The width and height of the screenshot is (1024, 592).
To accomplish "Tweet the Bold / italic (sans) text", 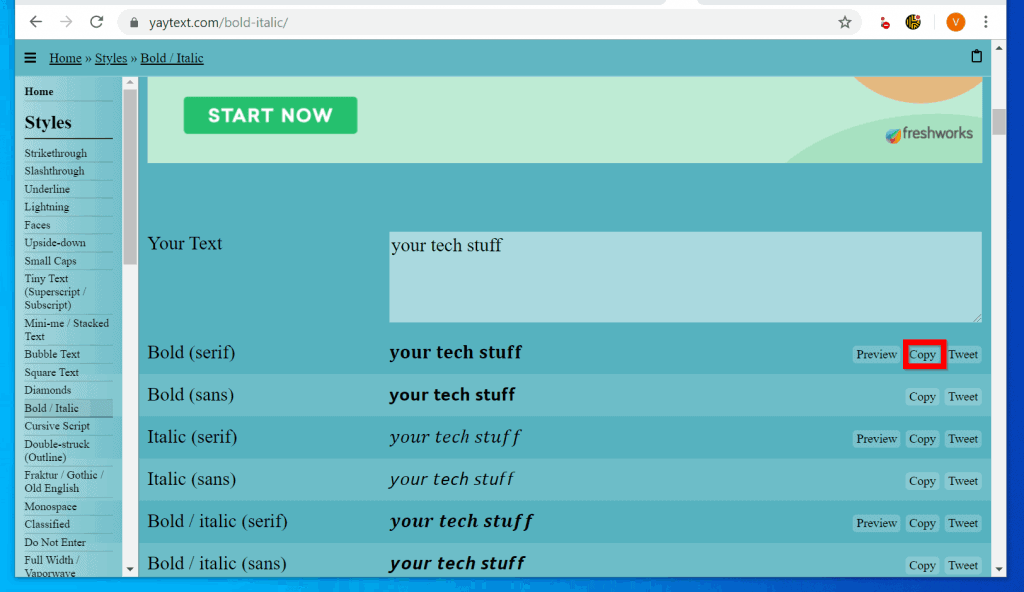I will click(963, 565).
